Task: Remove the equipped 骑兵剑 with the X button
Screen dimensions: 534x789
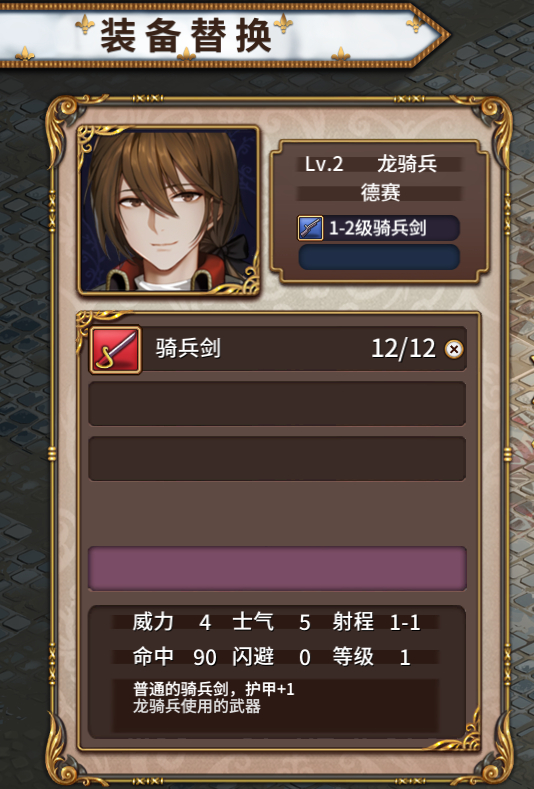Action: (454, 349)
